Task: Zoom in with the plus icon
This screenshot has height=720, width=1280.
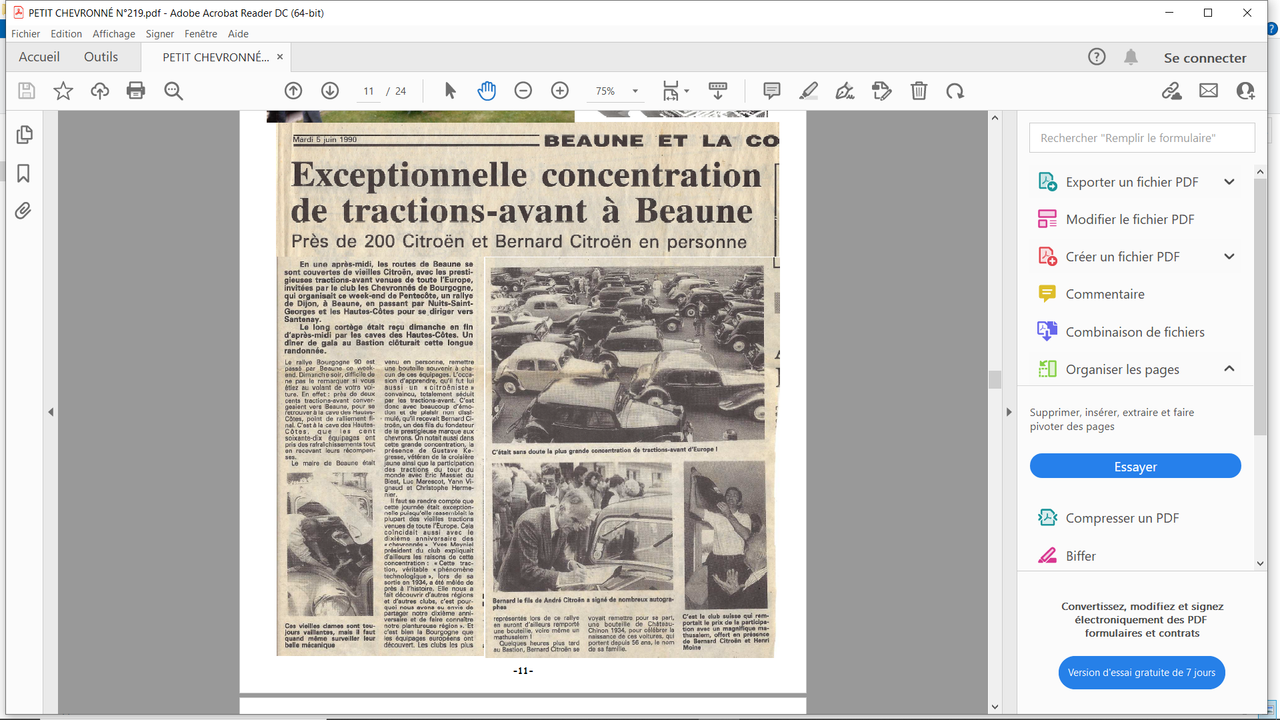Action: (560, 91)
